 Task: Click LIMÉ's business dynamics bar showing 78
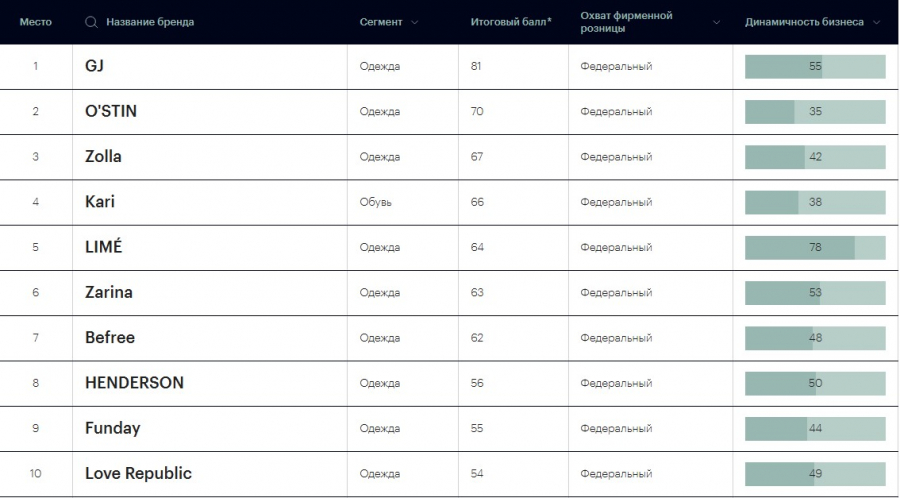(x=814, y=247)
